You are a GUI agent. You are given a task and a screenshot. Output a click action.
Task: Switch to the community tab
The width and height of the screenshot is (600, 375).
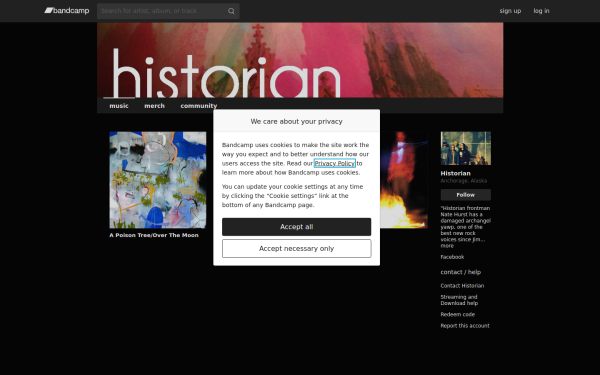click(x=199, y=106)
